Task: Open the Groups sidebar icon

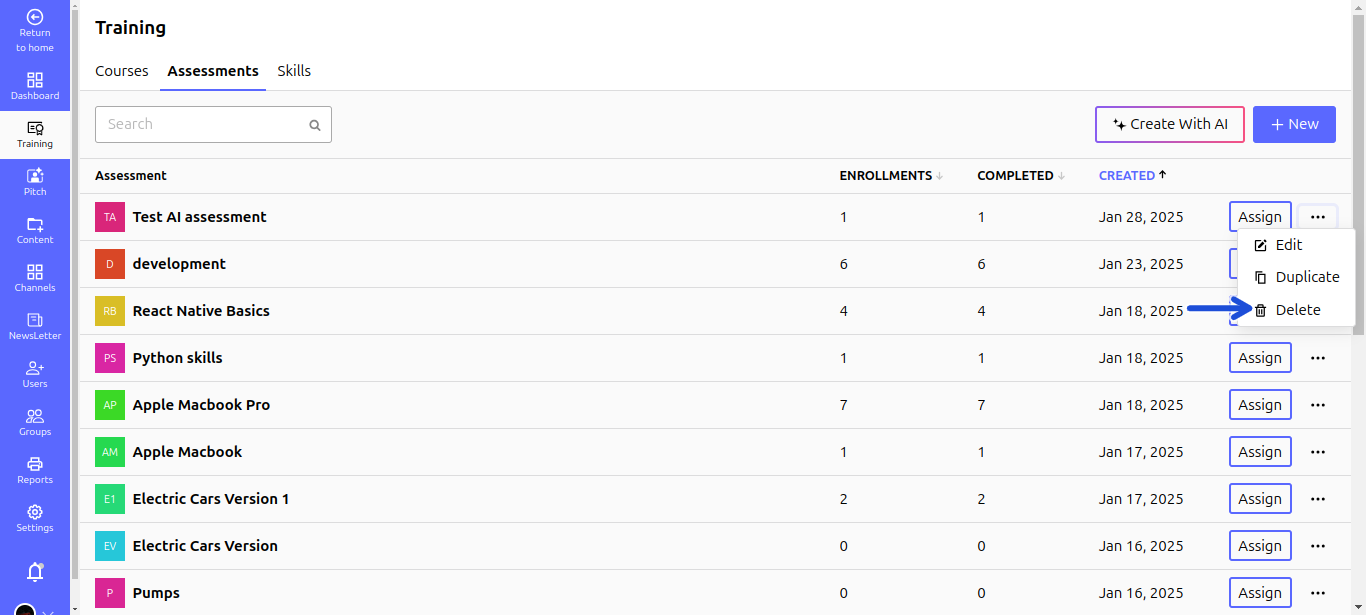Action: coord(35,422)
